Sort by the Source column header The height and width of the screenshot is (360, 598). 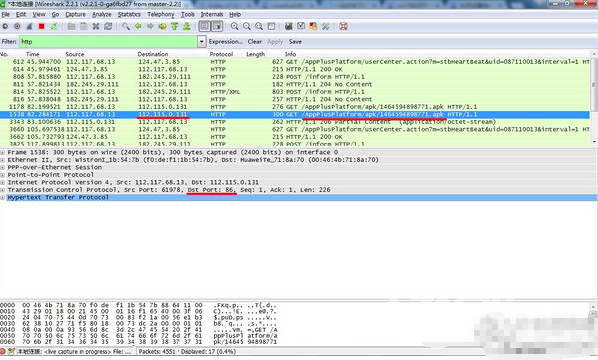[x=75, y=54]
